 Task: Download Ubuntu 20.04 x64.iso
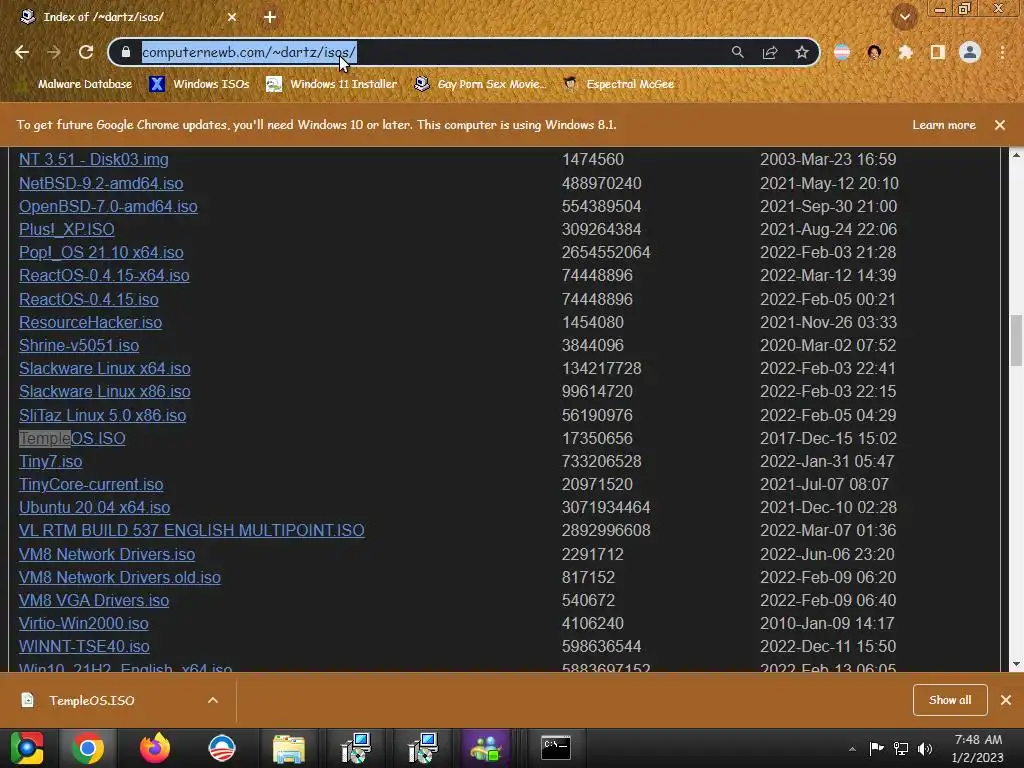coord(95,507)
